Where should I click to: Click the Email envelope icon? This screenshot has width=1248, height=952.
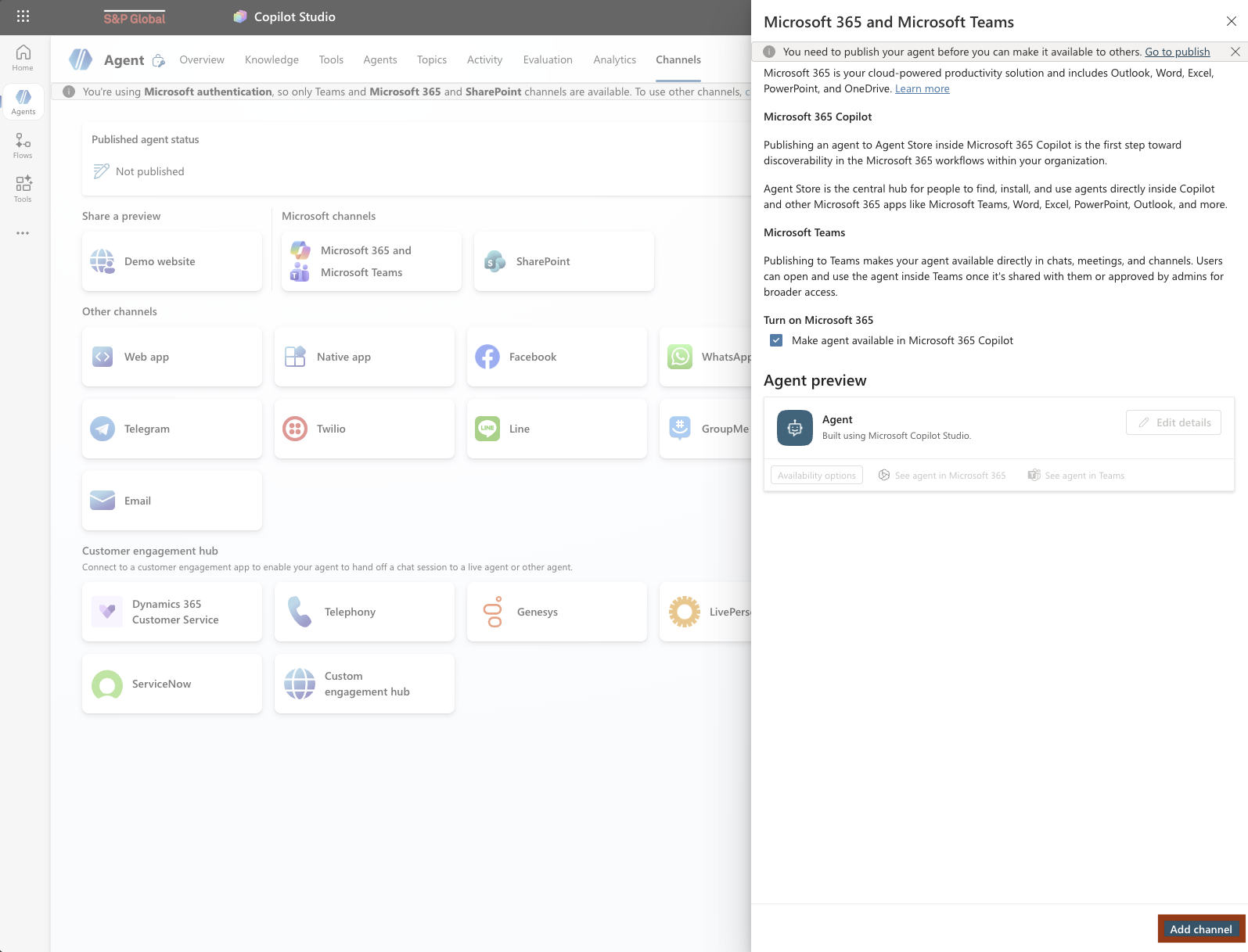tap(103, 501)
